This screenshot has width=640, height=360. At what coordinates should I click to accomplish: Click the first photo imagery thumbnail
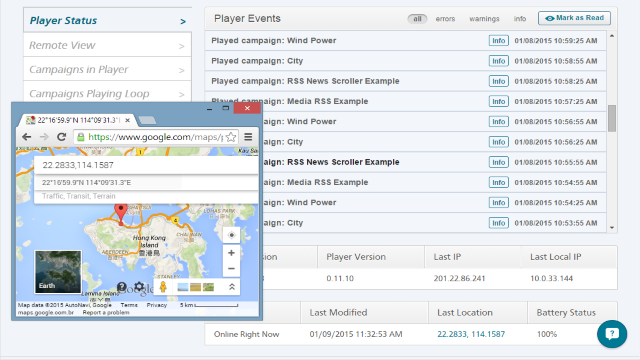(183, 287)
